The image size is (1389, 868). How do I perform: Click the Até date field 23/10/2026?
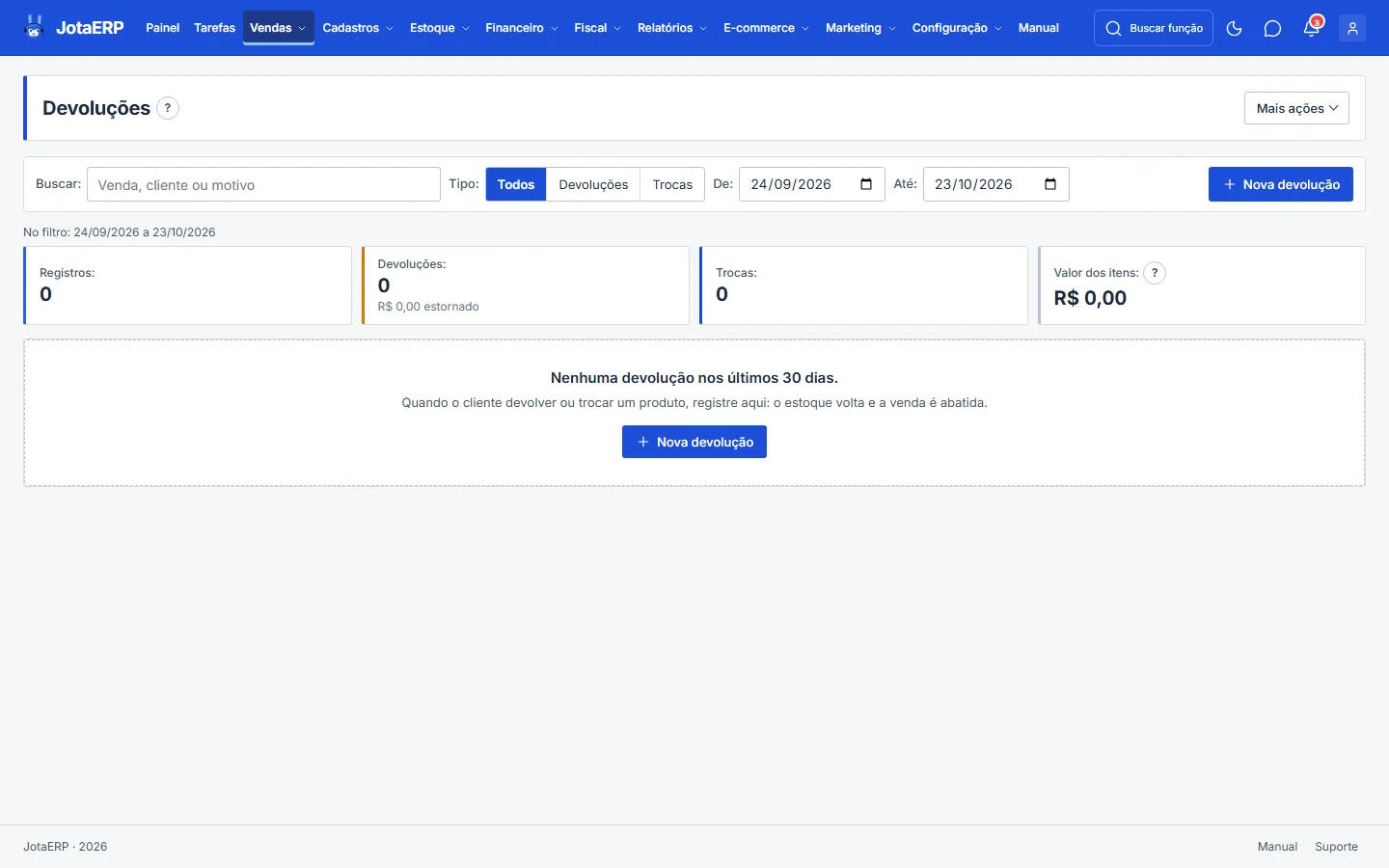[x=995, y=184]
